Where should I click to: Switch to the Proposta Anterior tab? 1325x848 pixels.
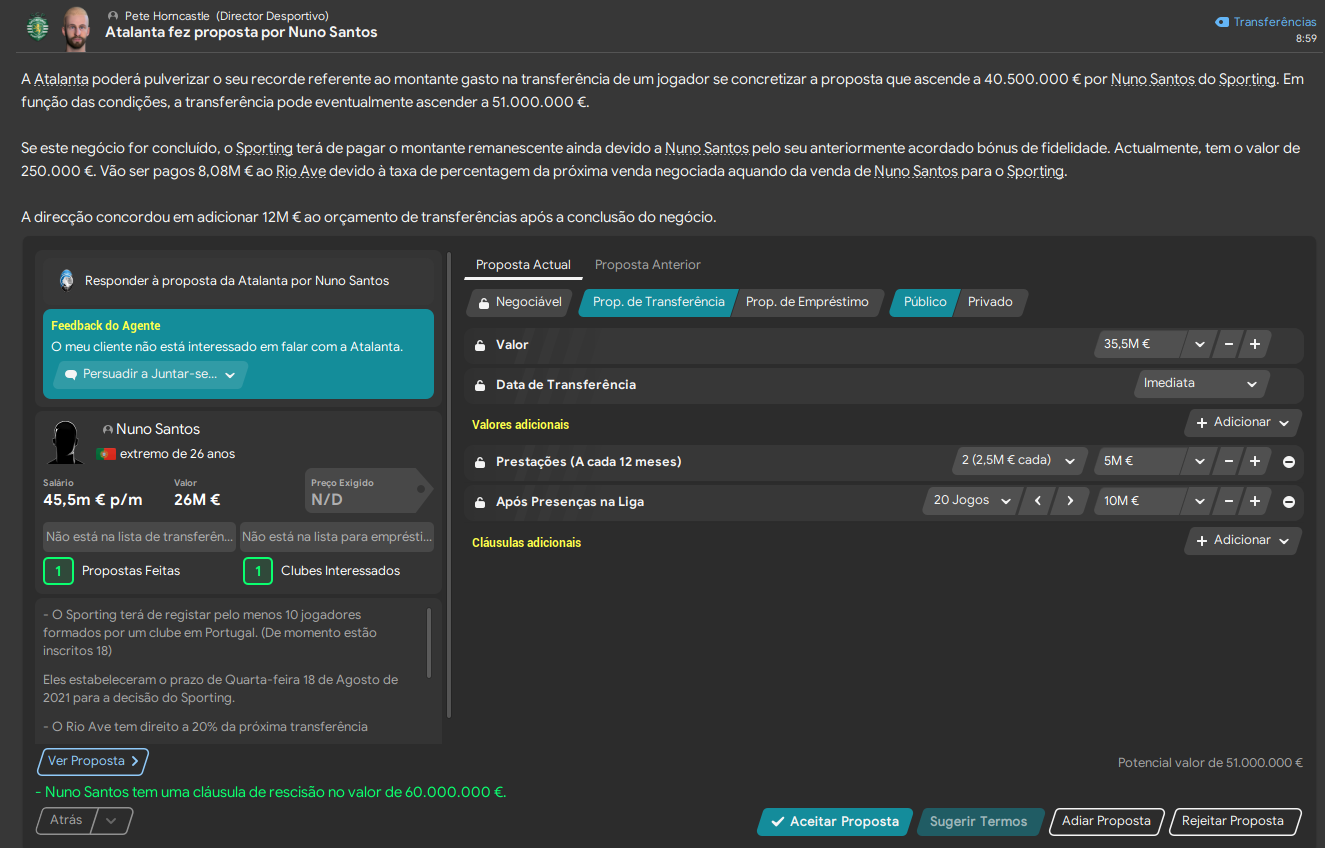tap(648, 265)
